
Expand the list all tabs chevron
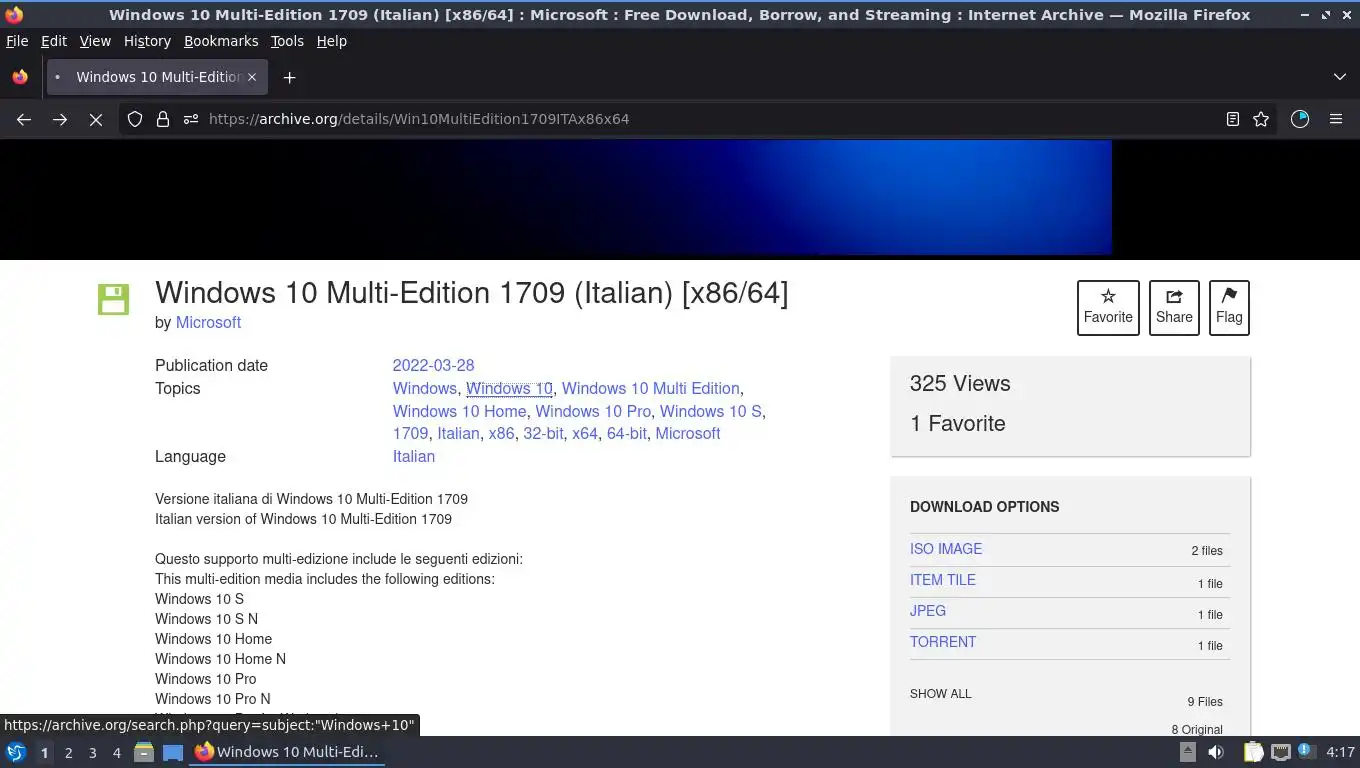tap(1340, 77)
